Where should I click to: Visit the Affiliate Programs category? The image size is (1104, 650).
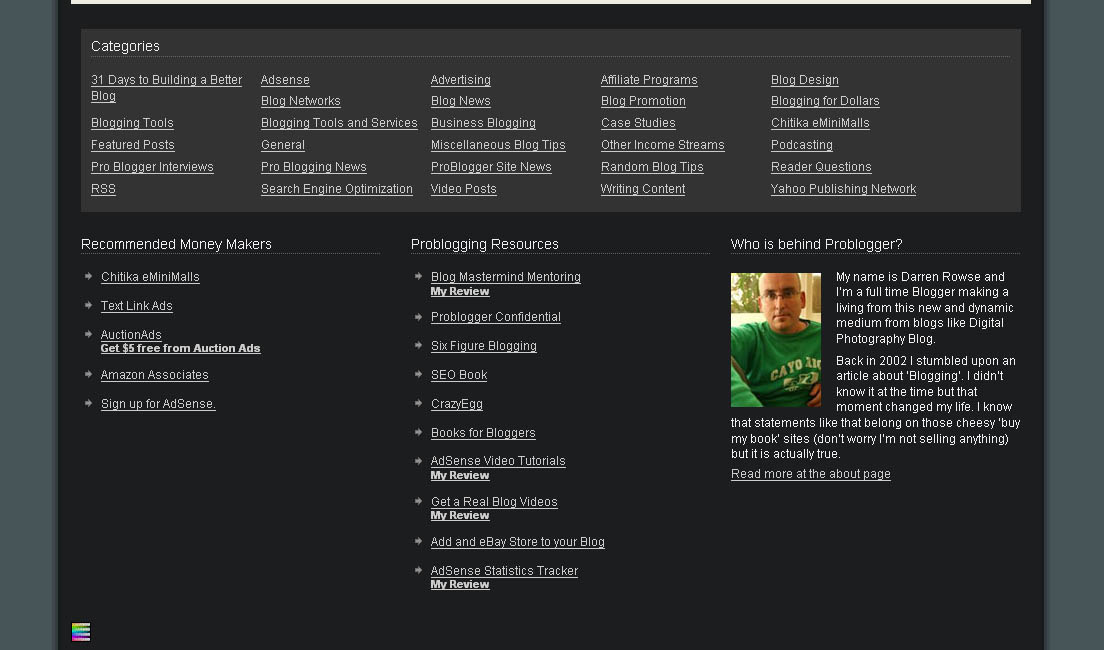tap(649, 80)
